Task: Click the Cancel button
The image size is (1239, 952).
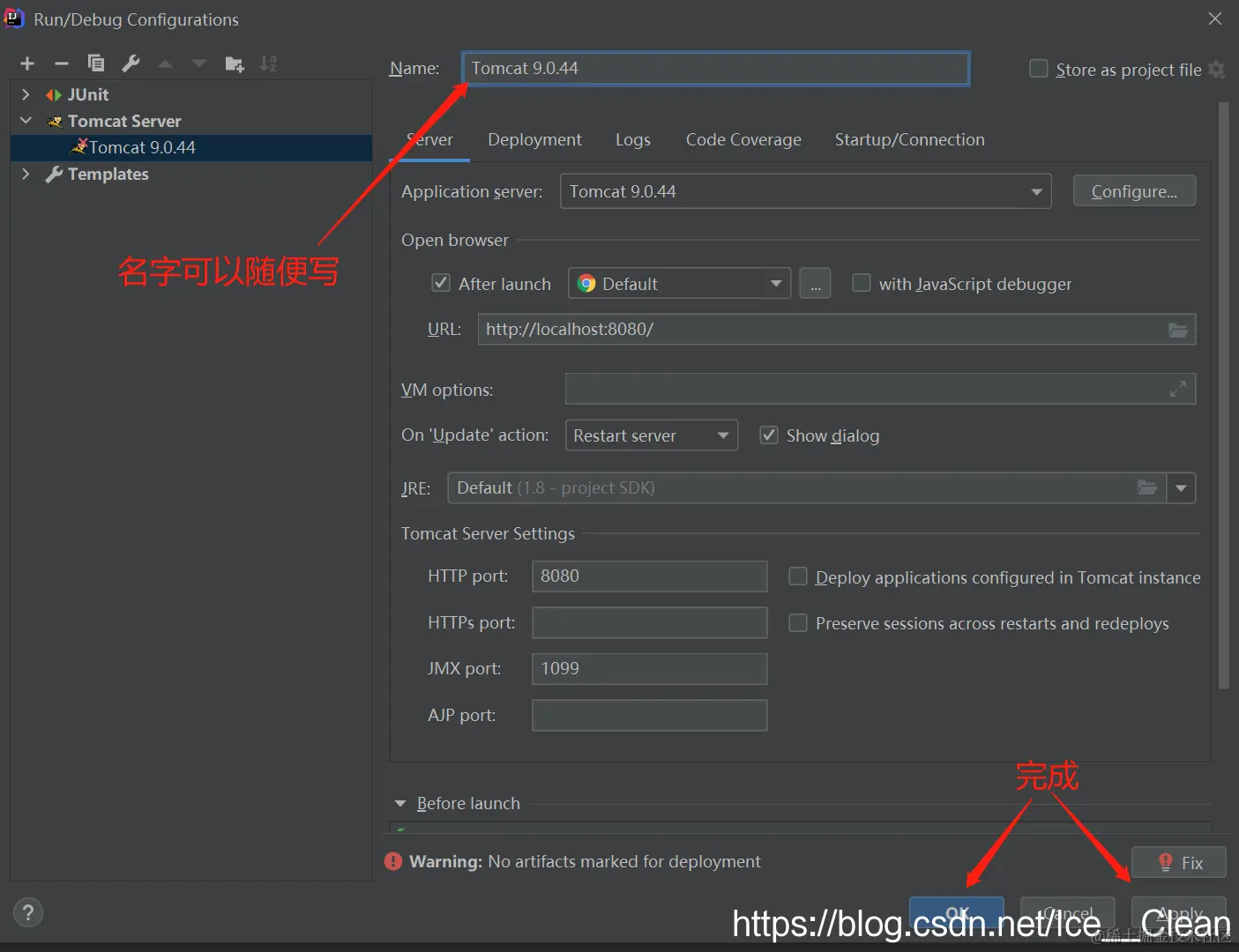Action: point(1067,913)
